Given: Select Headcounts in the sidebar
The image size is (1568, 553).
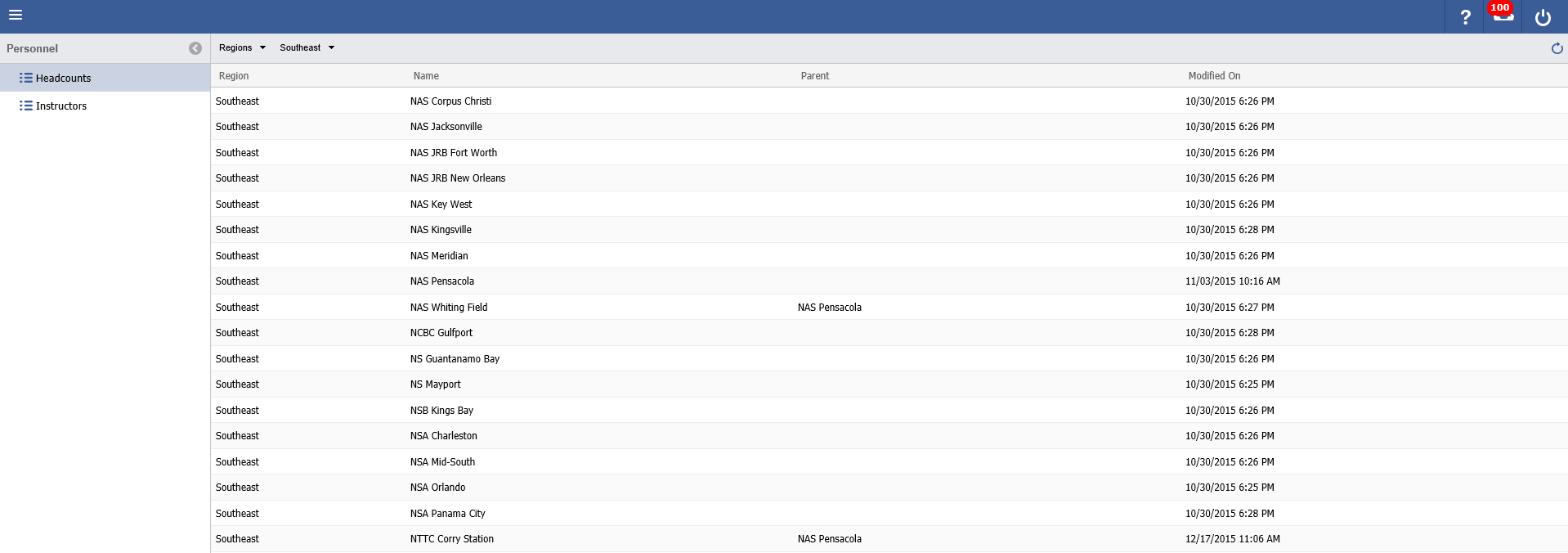Looking at the screenshot, I should pos(64,79).
